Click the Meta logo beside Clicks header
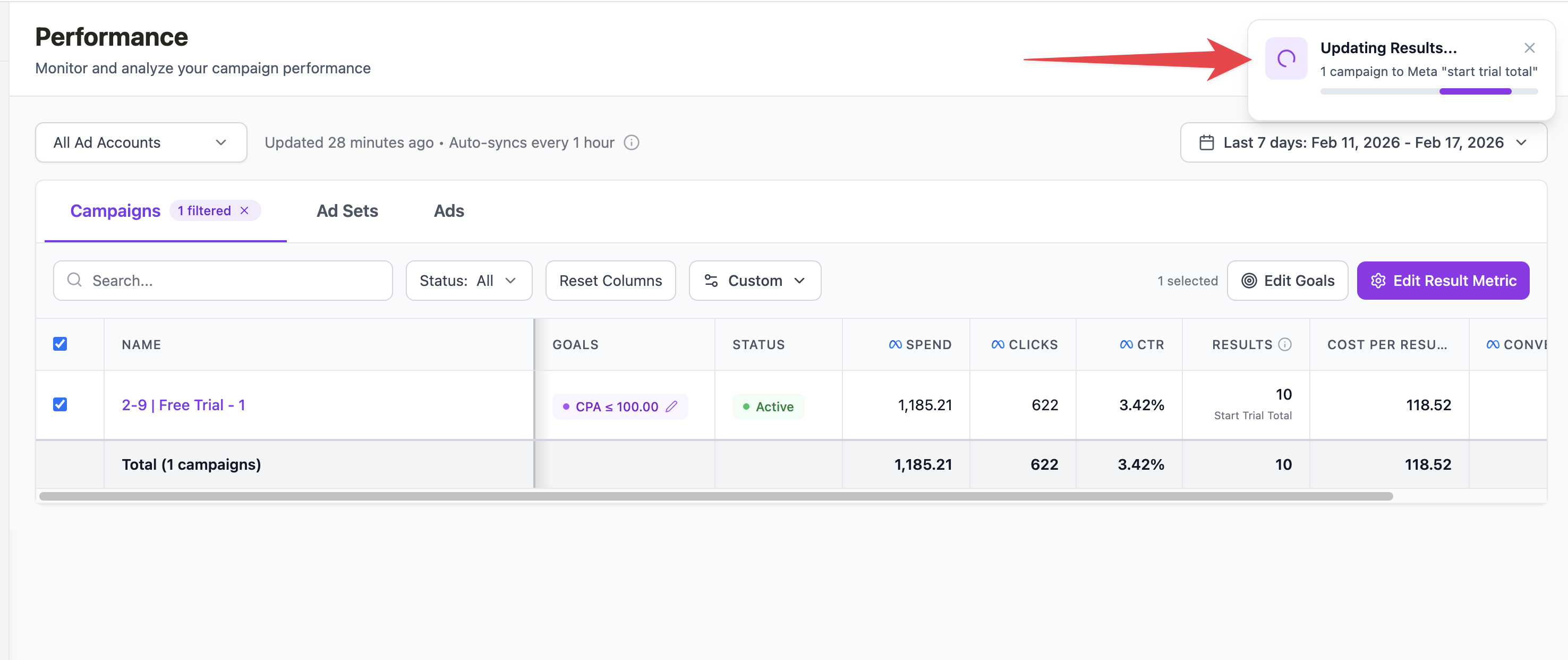Screen dimensions: 1568x660 pos(998,344)
